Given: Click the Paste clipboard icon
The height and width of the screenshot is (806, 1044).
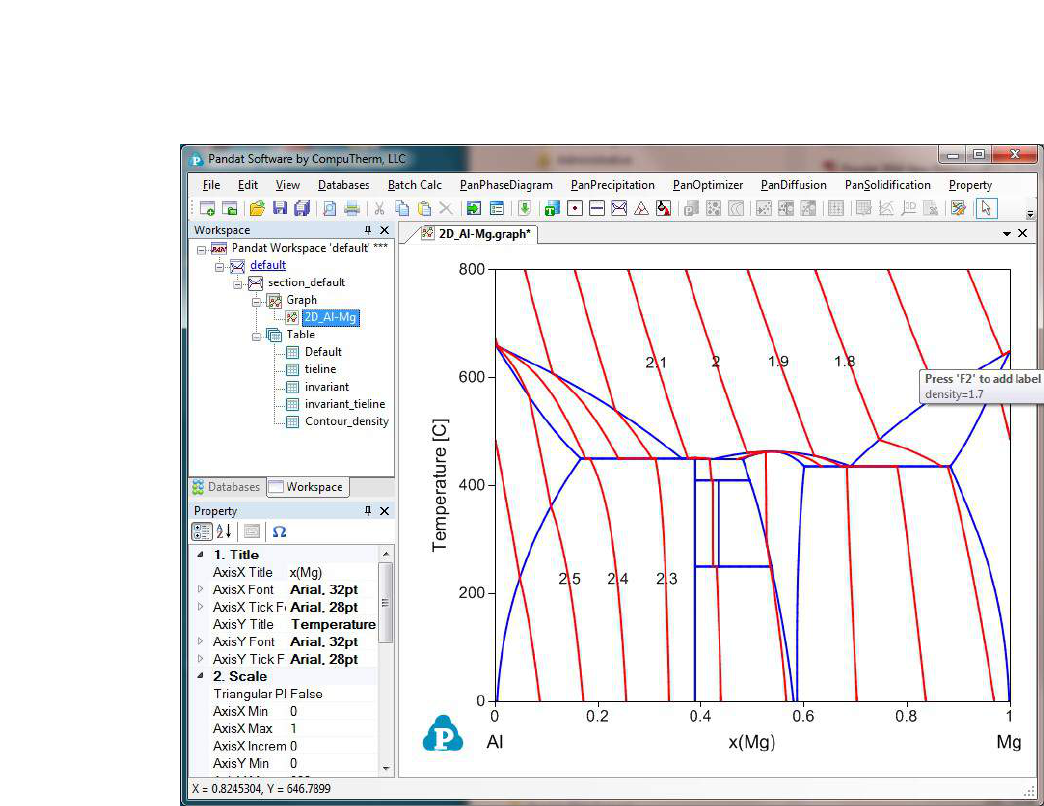Looking at the screenshot, I should tap(423, 208).
